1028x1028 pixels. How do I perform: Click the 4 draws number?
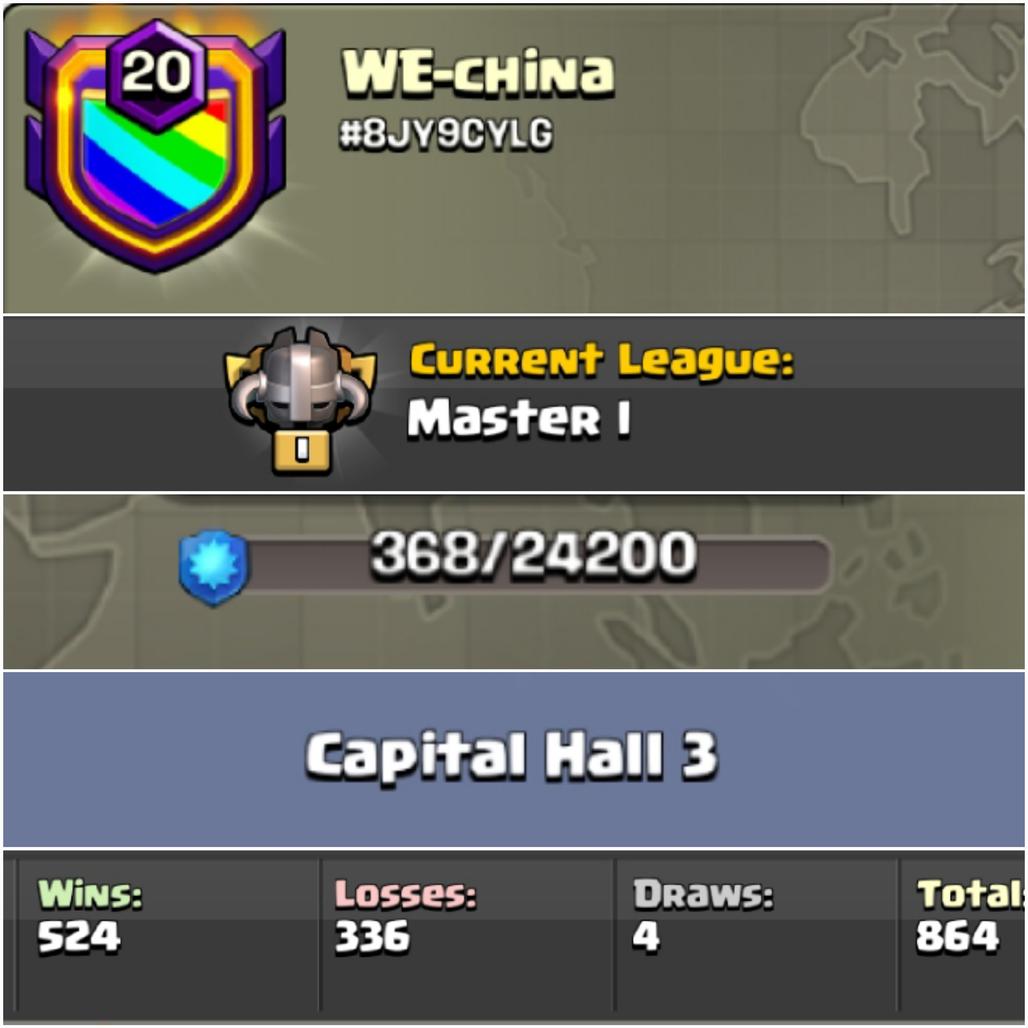[646, 936]
